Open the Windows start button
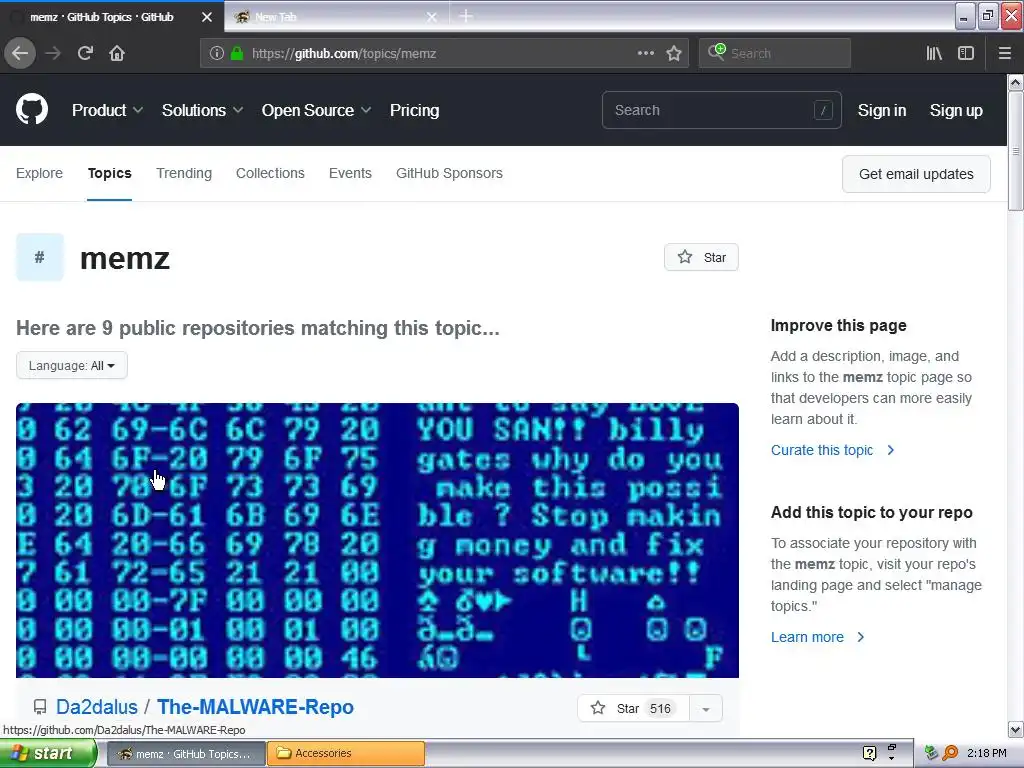 tap(48, 753)
